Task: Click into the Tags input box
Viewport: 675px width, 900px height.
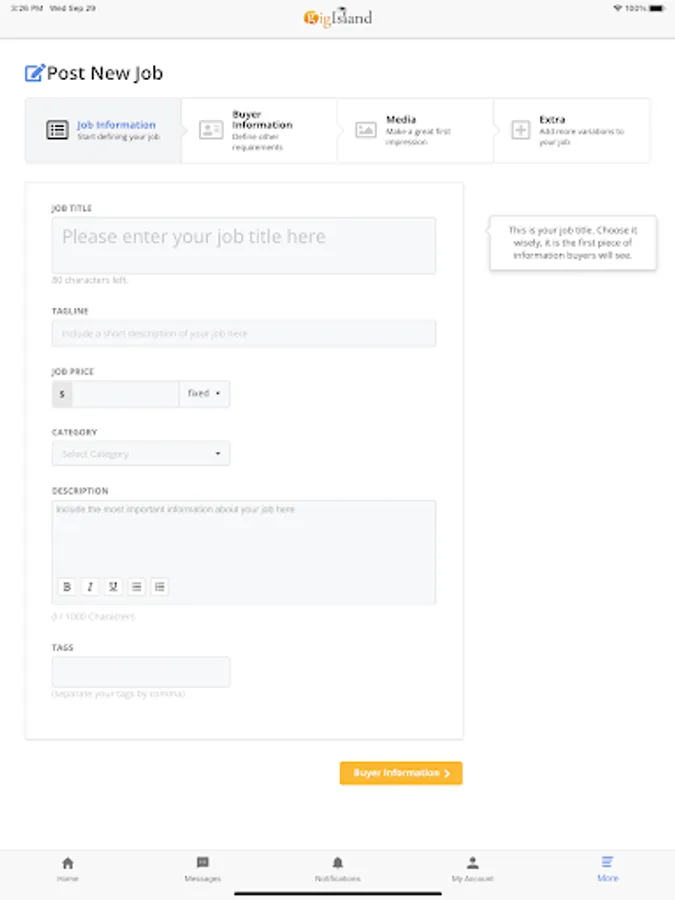Action: pyautogui.click(x=141, y=672)
